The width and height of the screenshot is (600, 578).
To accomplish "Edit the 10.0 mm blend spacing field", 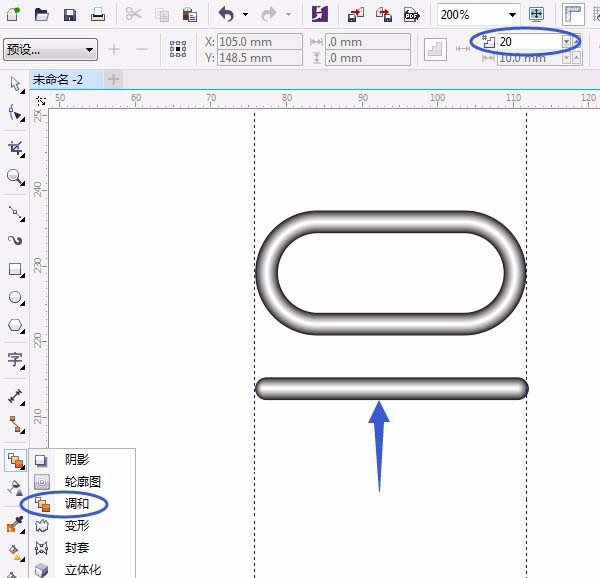I will 529,58.
